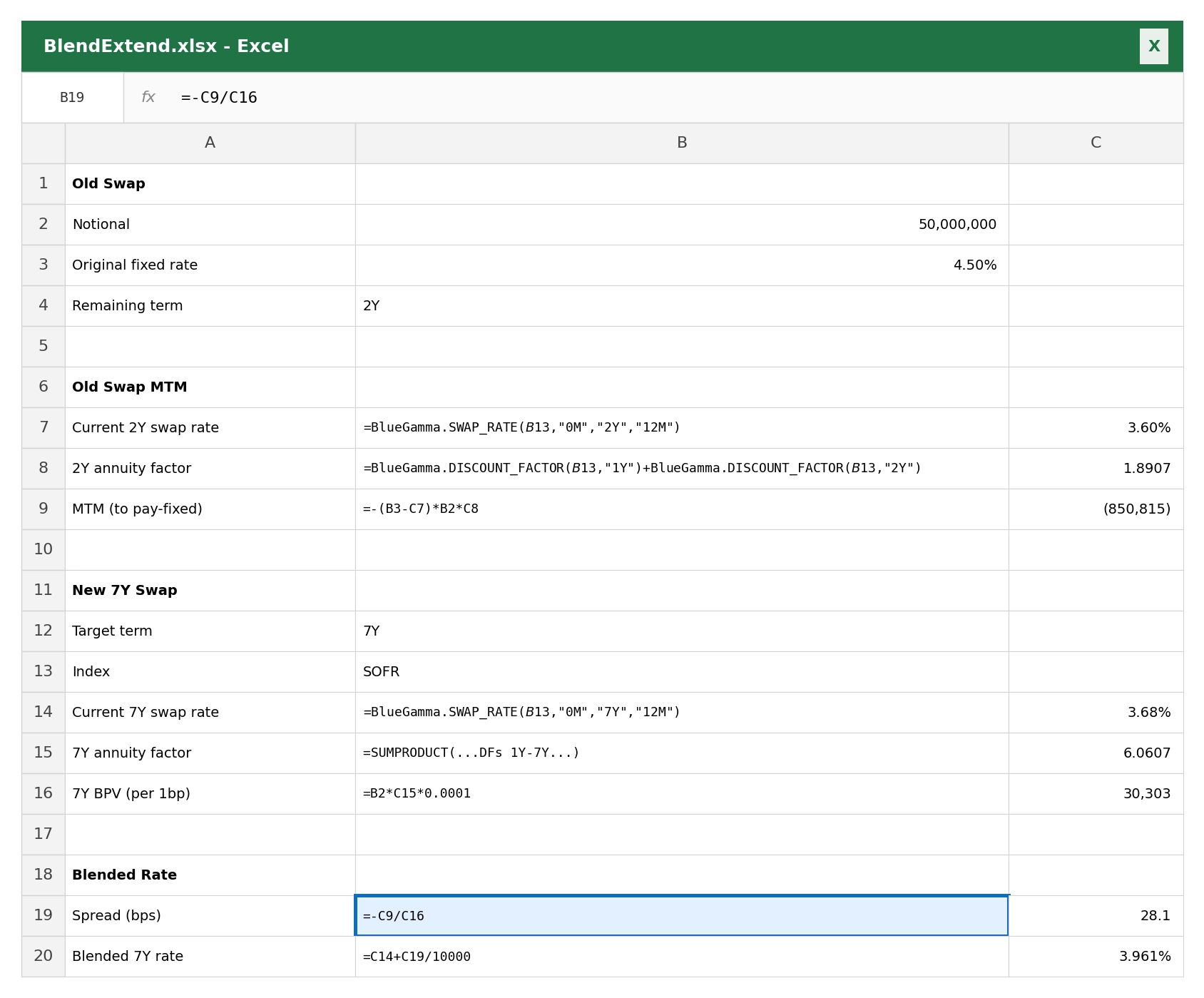Select the SOFR index cell
1204x998 pixels.
tap(681, 671)
